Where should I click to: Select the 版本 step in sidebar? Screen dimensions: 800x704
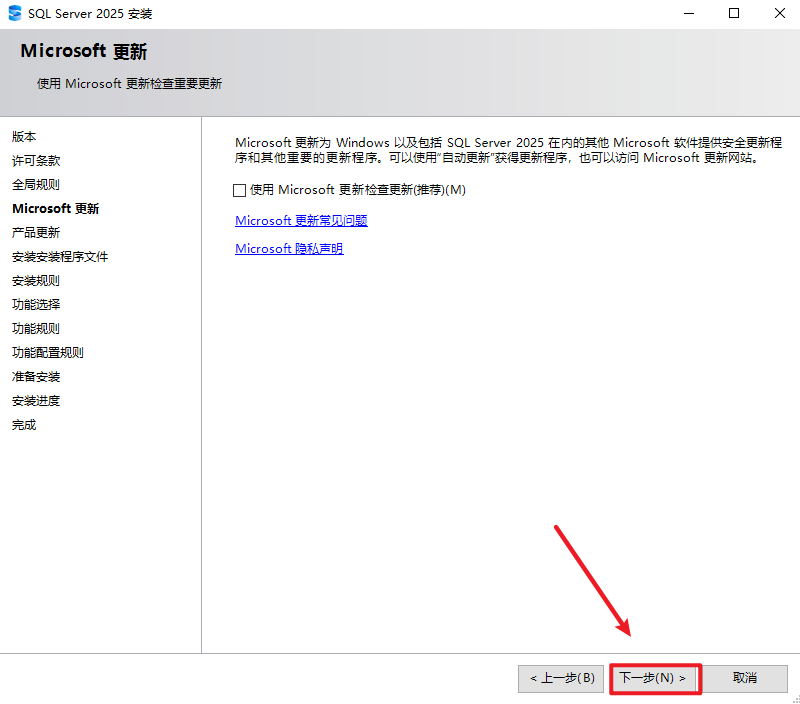click(x=24, y=137)
